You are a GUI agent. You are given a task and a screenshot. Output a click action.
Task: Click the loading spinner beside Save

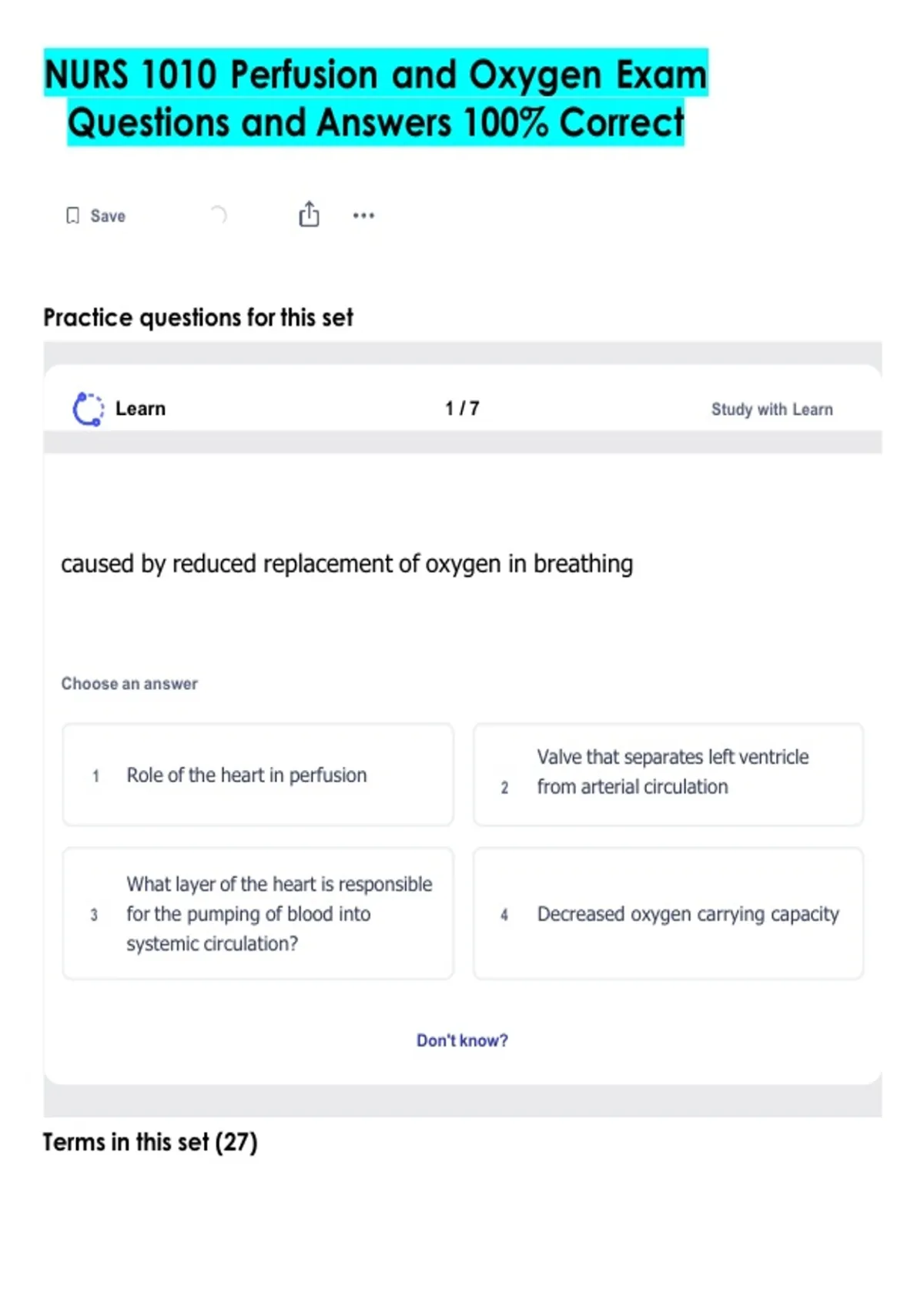(219, 215)
